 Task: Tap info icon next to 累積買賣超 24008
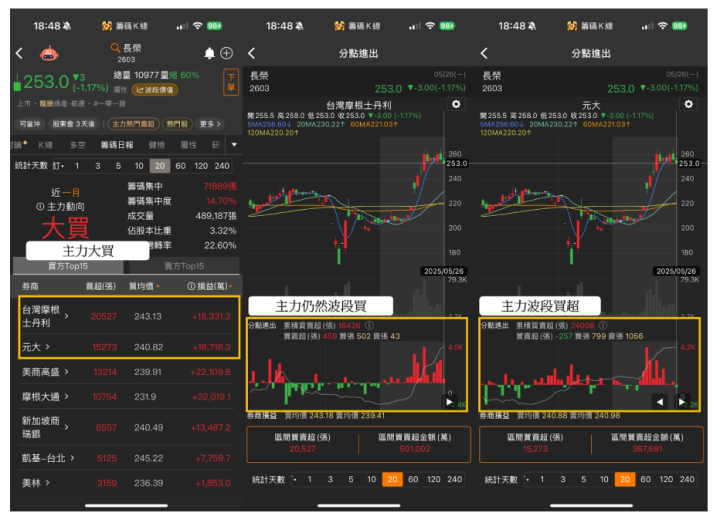coord(603,325)
